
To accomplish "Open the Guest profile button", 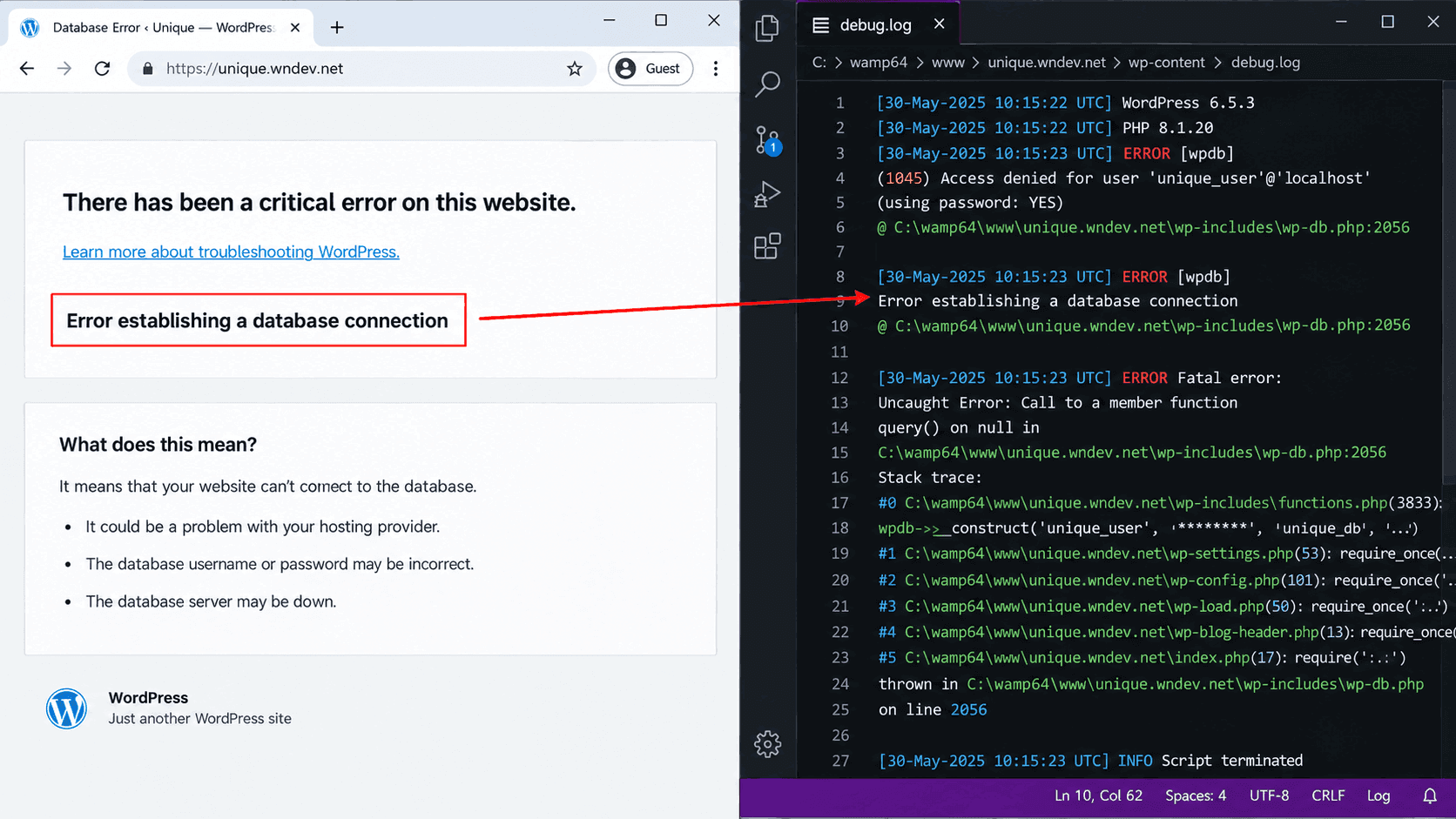I will click(650, 69).
